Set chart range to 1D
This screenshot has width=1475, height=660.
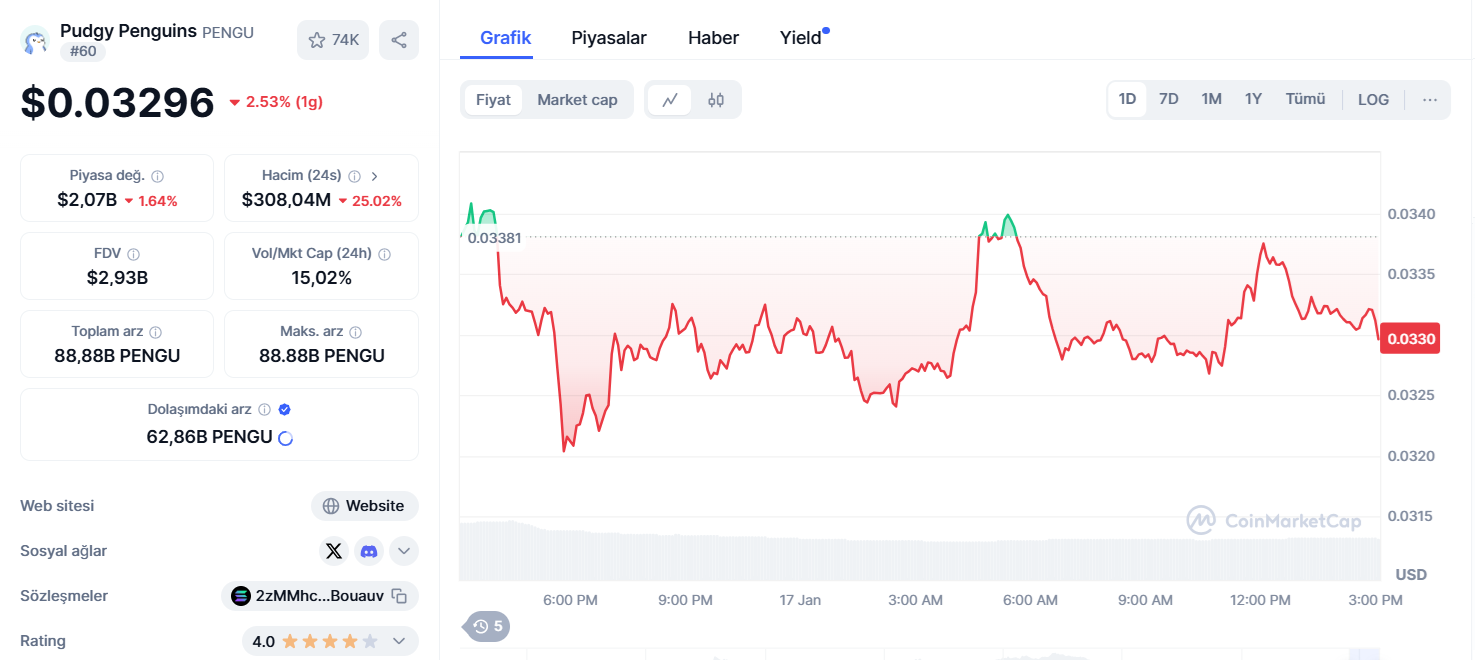[x=1127, y=99]
